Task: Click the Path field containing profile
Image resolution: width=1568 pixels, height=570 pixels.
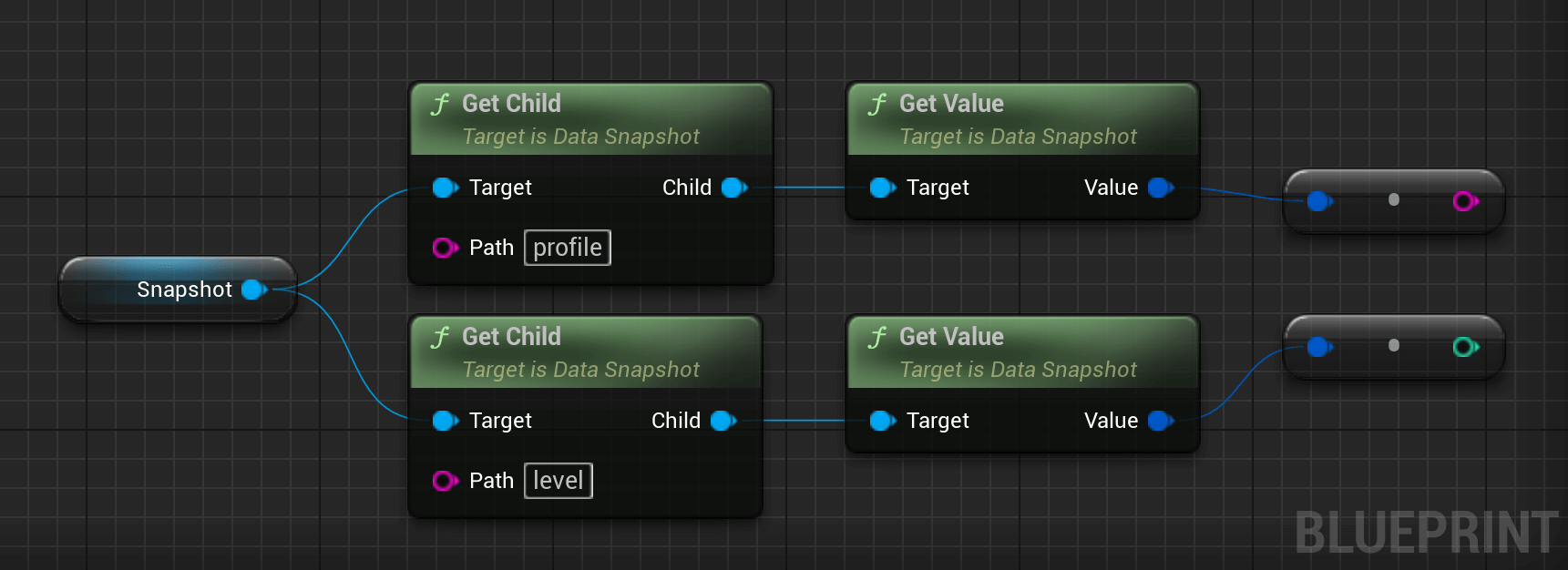Action: point(568,248)
